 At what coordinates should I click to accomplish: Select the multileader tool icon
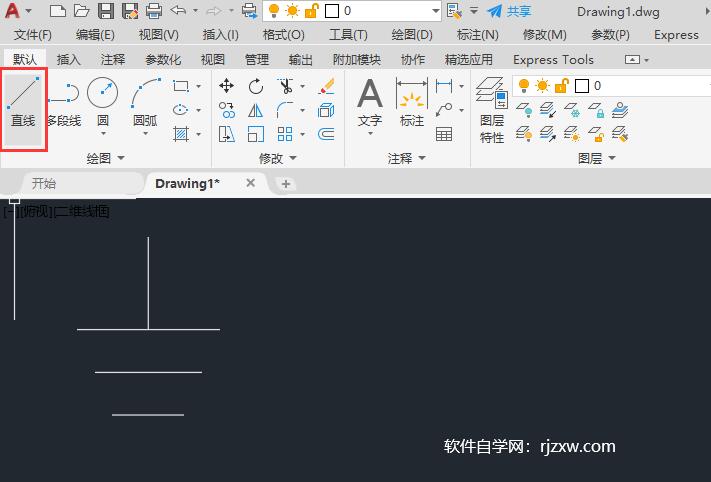point(443,110)
